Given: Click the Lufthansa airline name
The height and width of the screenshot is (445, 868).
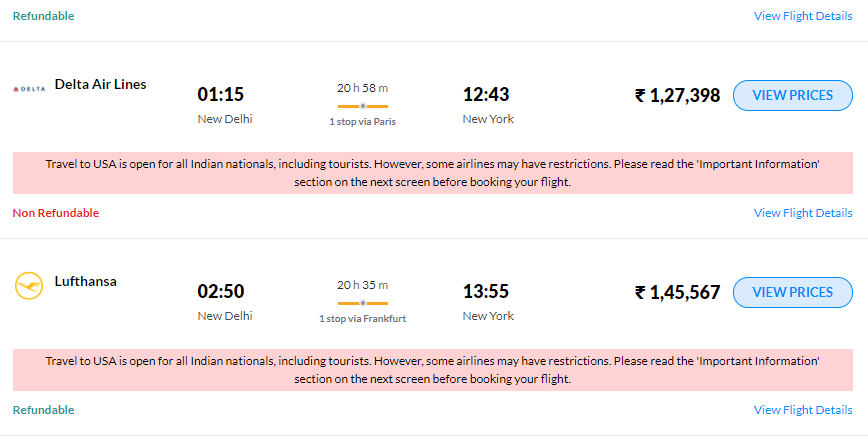Looking at the screenshot, I should (x=85, y=281).
